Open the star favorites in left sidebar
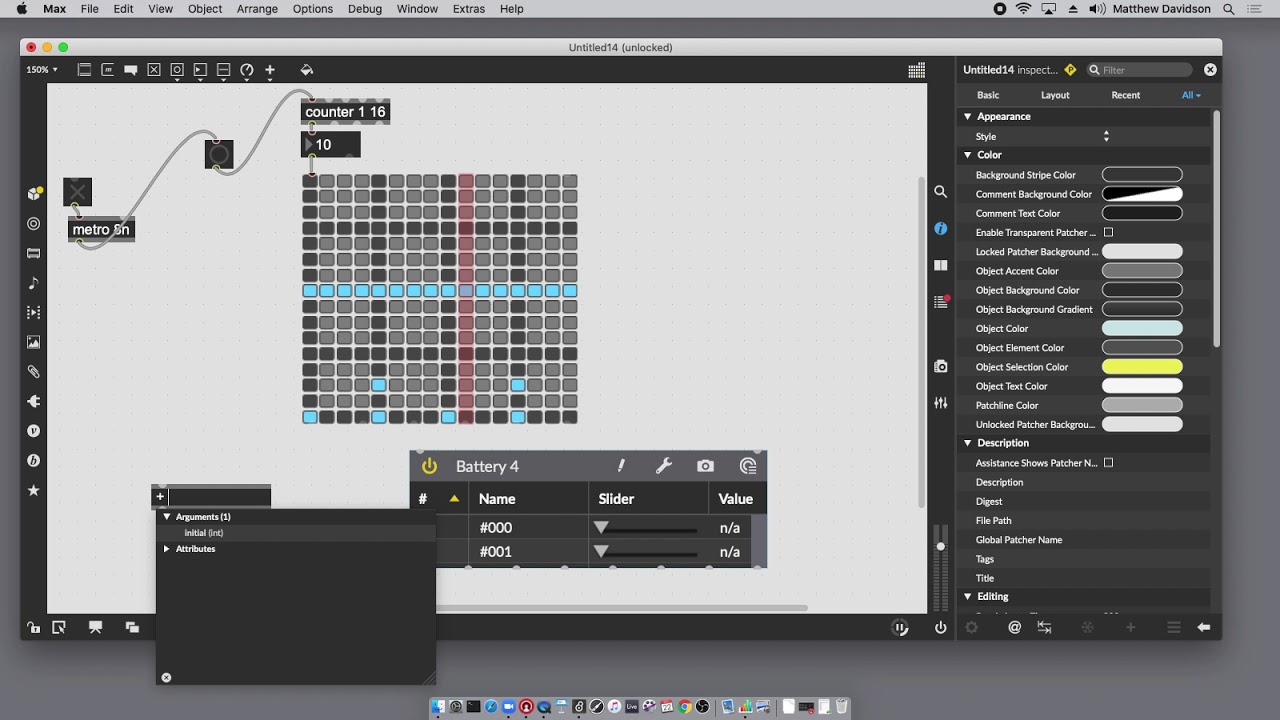This screenshot has width=1280, height=720. (x=34, y=490)
